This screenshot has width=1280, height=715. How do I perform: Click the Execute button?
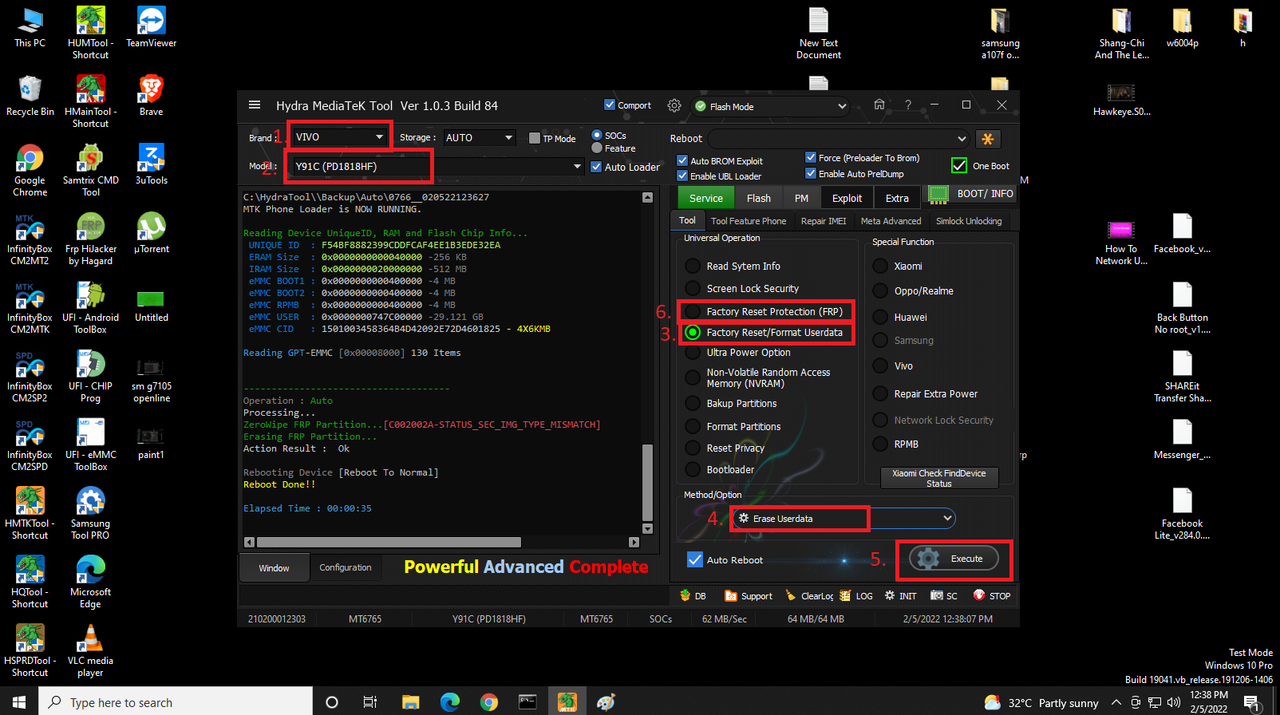point(955,558)
